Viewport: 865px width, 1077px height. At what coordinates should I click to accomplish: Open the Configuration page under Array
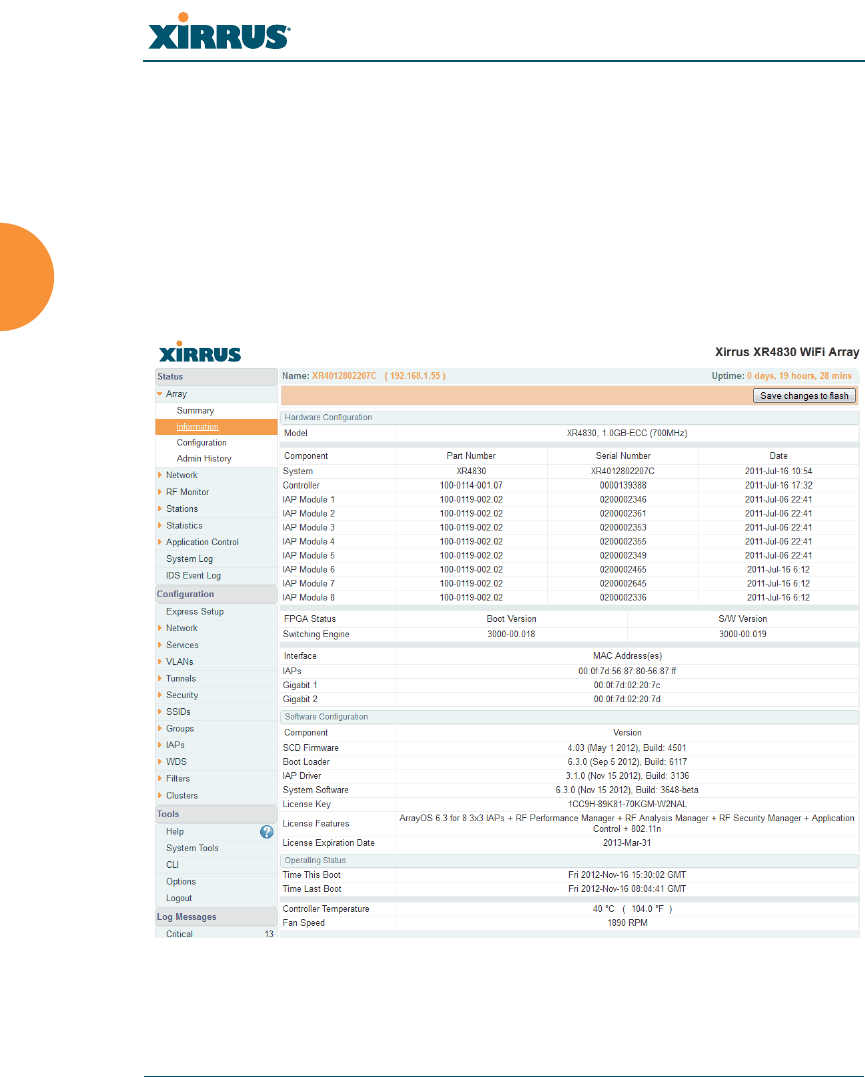click(201, 443)
